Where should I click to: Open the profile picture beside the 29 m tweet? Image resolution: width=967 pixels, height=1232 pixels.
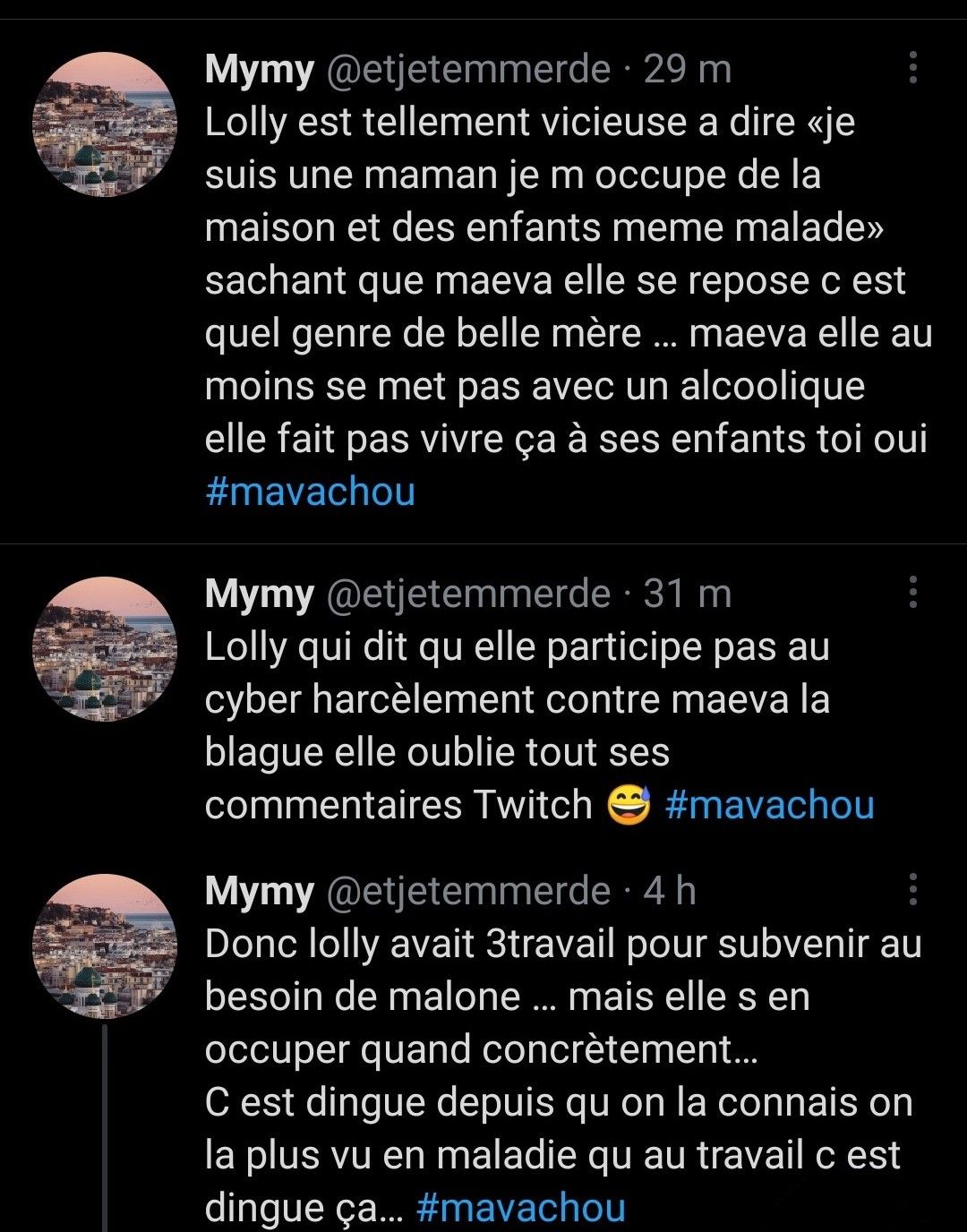[x=105, y=124]
